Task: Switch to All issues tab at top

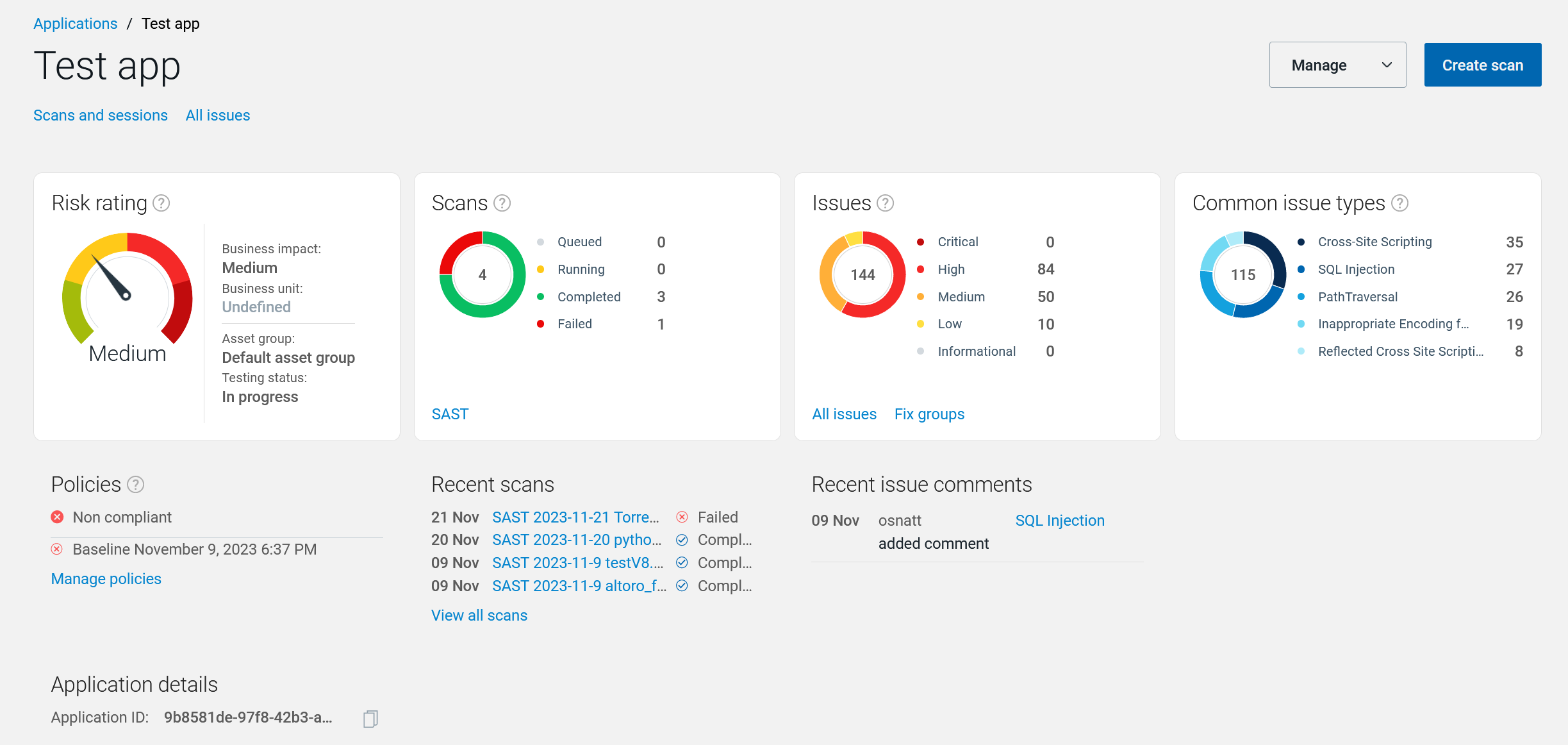Action: click(x=218, y=115)
